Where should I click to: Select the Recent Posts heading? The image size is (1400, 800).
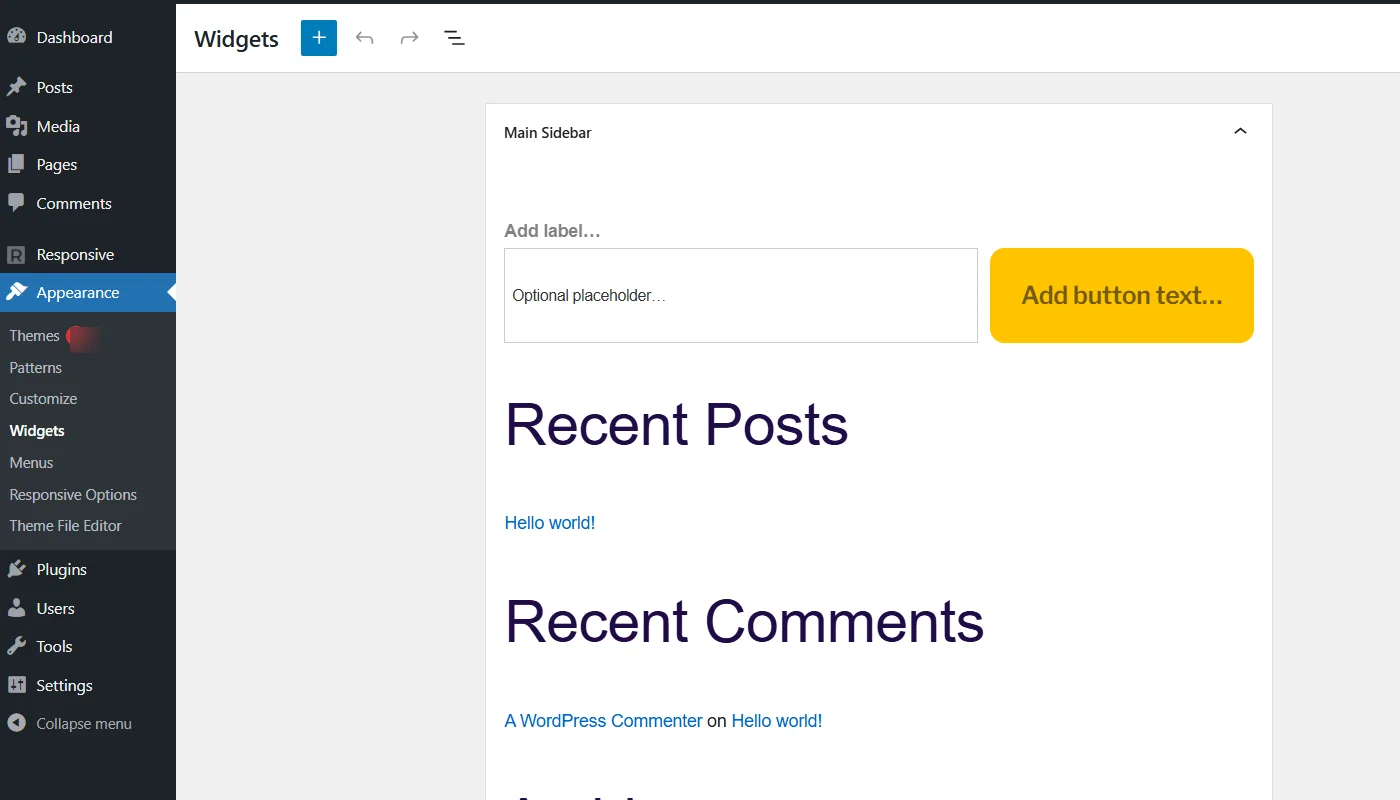click(x=677, y=425)
